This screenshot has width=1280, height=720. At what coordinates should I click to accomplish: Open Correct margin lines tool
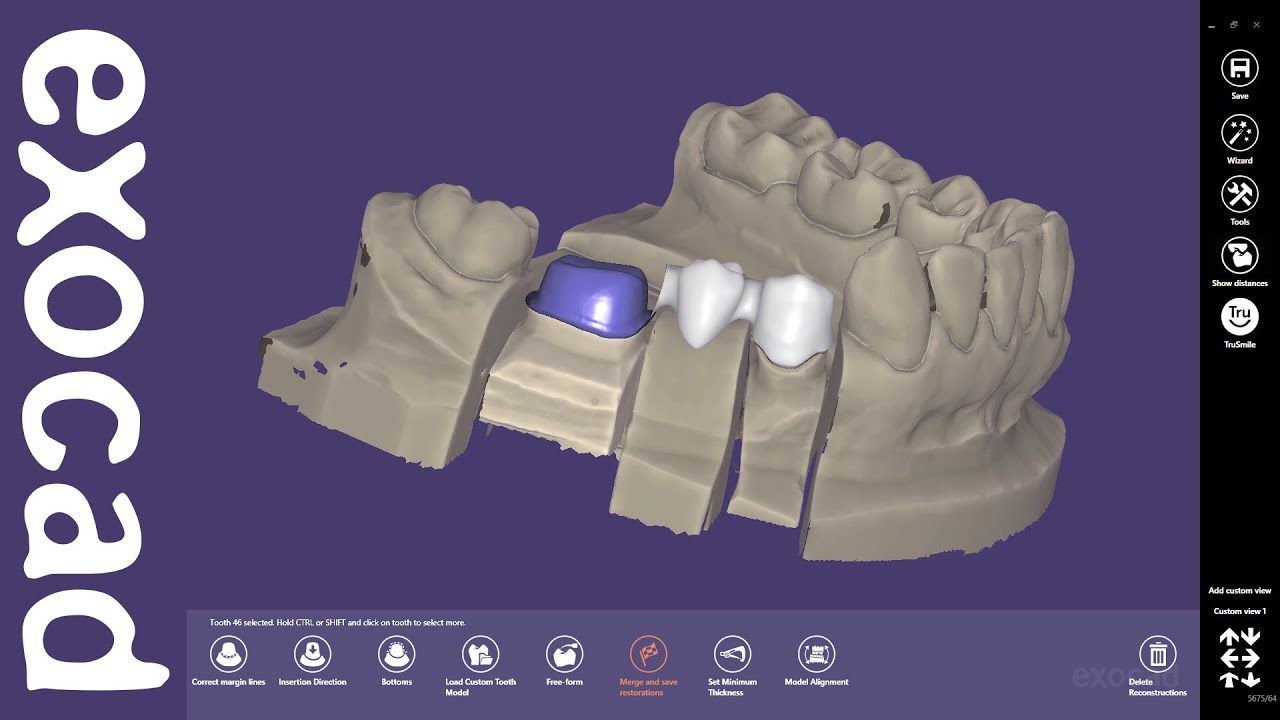point(228,655)
